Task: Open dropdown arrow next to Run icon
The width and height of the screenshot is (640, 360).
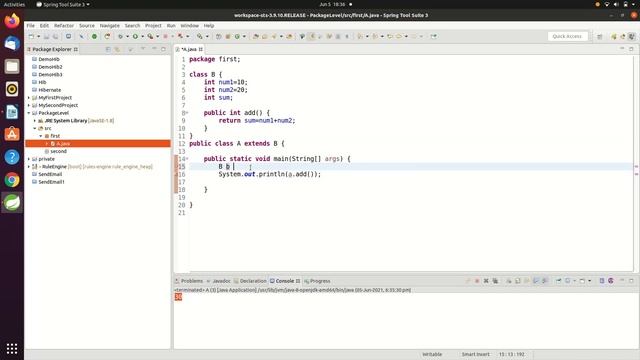Action: tap(142, 36)
